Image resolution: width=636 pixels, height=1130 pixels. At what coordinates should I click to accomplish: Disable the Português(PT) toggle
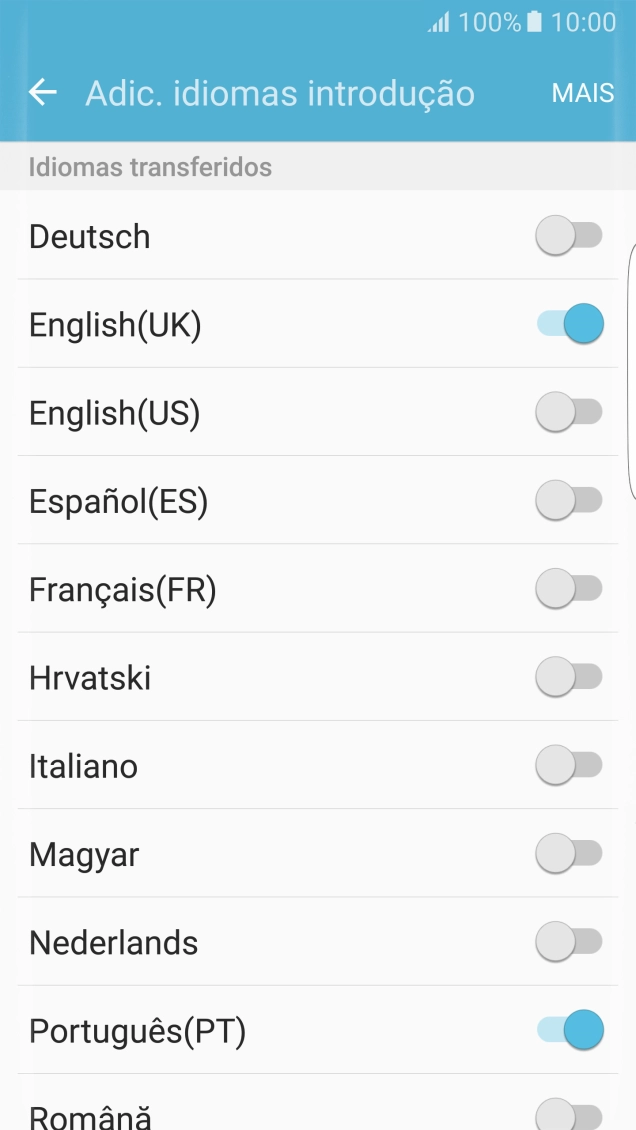tap(570, 1030)
